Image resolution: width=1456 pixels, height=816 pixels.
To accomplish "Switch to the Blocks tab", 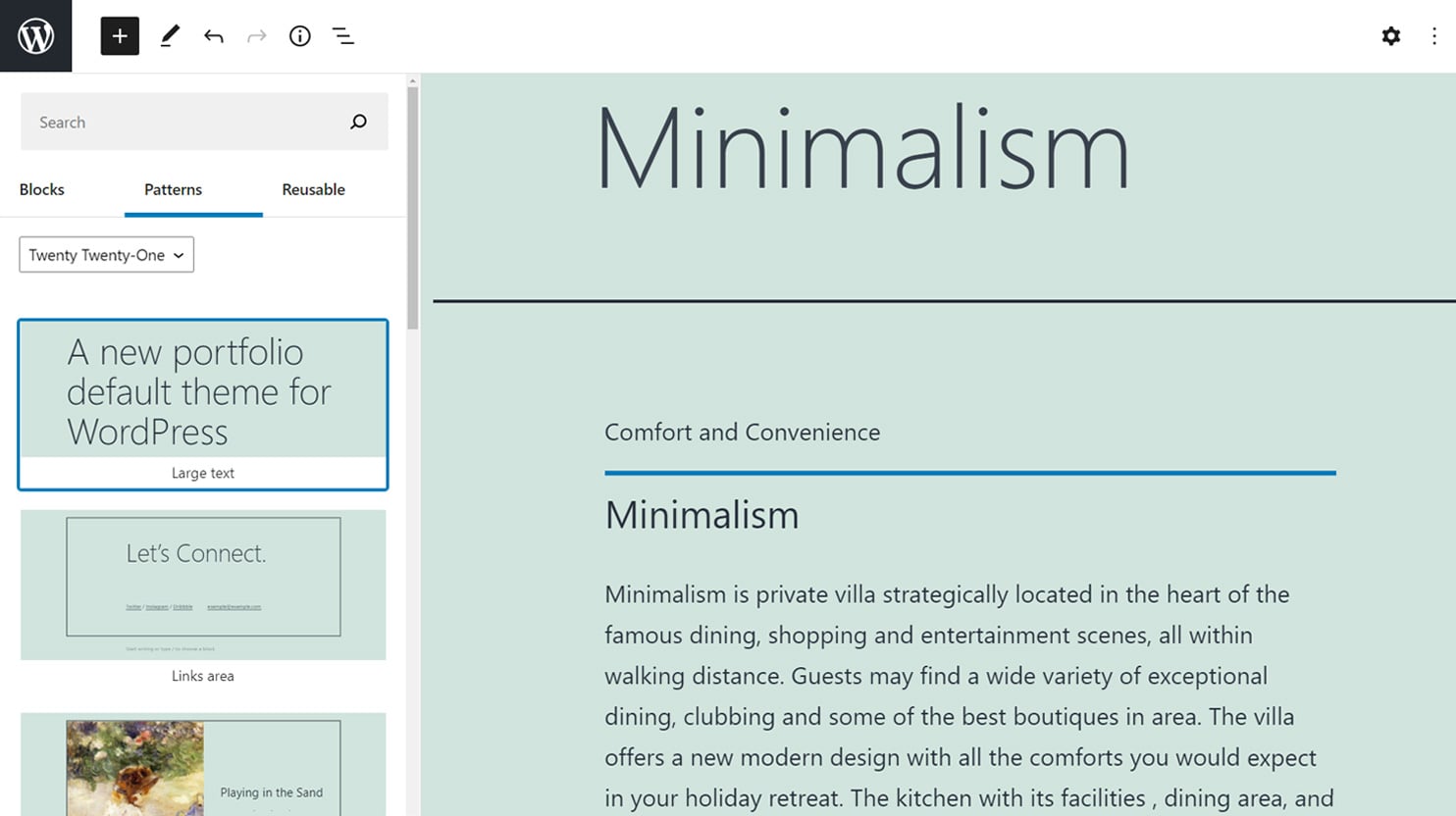I will pos(42,189).
